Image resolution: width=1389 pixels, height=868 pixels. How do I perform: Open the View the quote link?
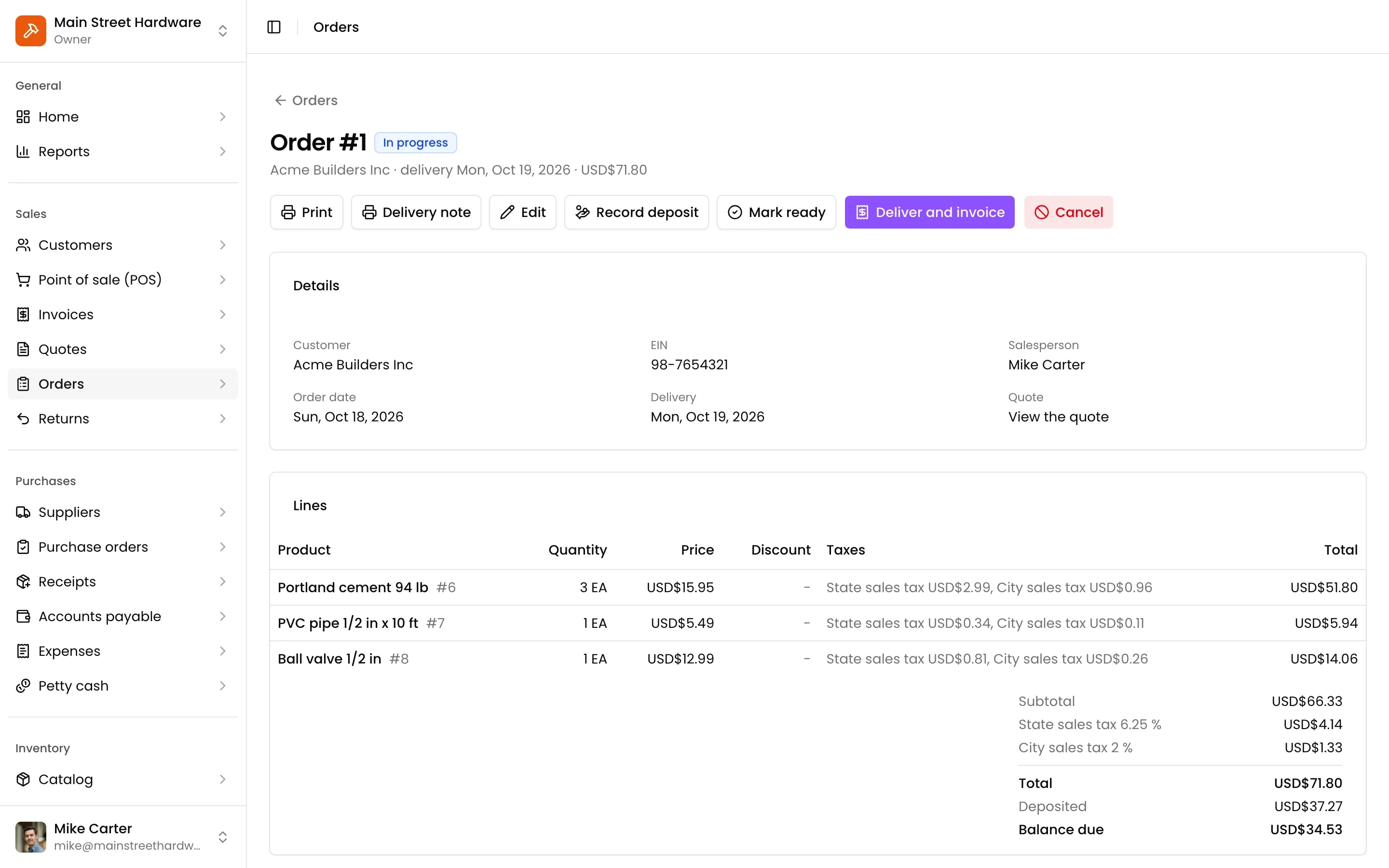[1058, 417]
